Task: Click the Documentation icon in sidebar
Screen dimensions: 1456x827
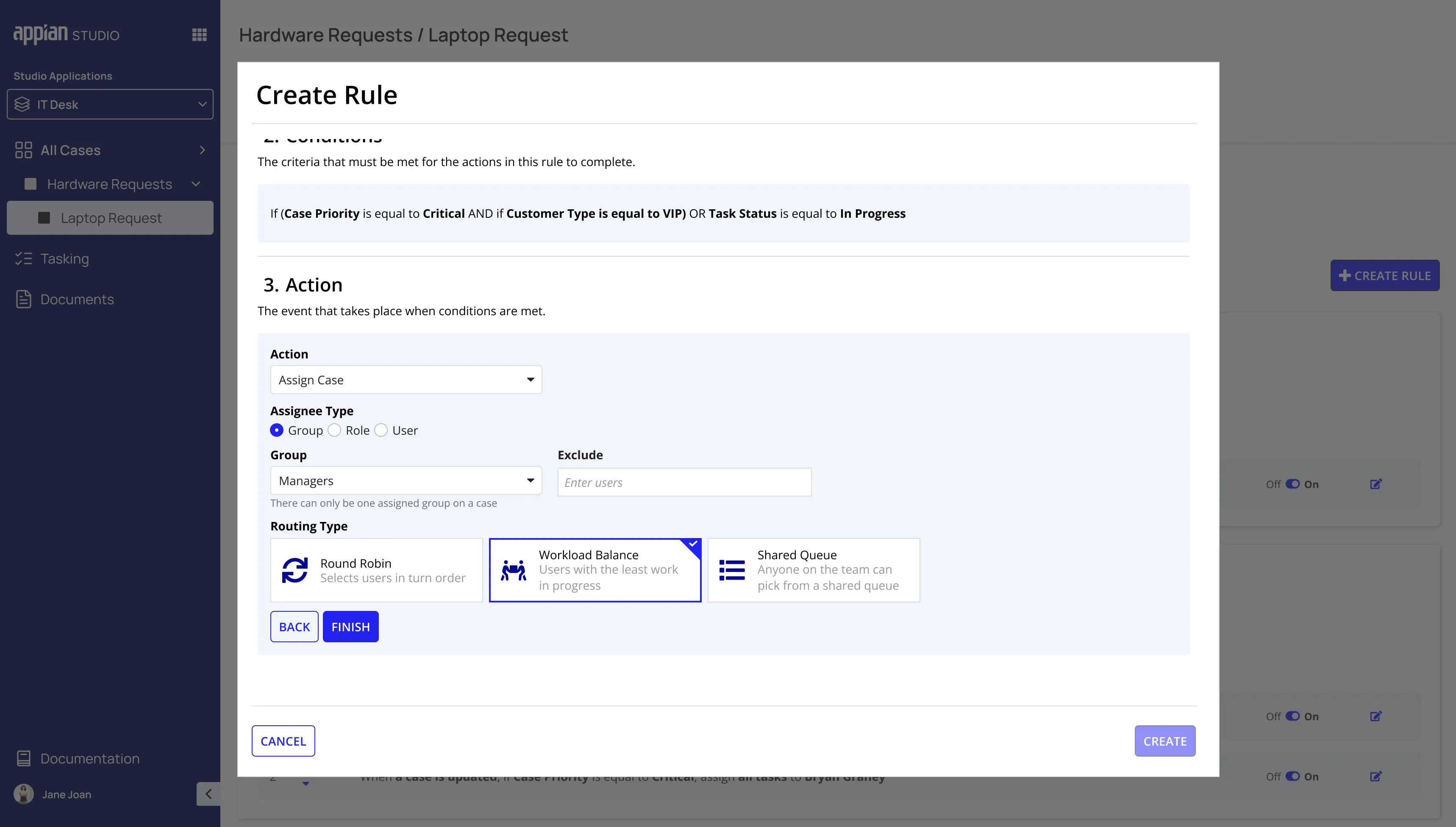Action: pyautogui.click(x=23, y=758)
